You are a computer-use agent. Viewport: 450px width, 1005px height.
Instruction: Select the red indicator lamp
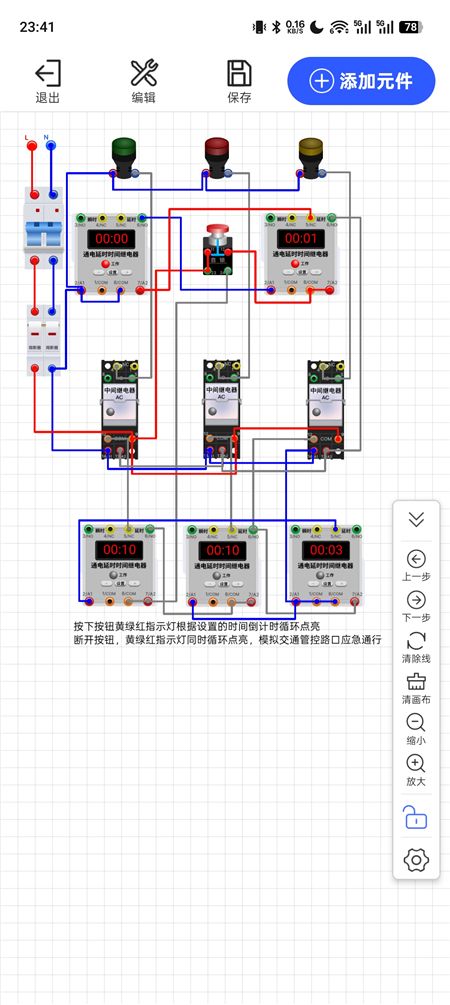(218, 158)
